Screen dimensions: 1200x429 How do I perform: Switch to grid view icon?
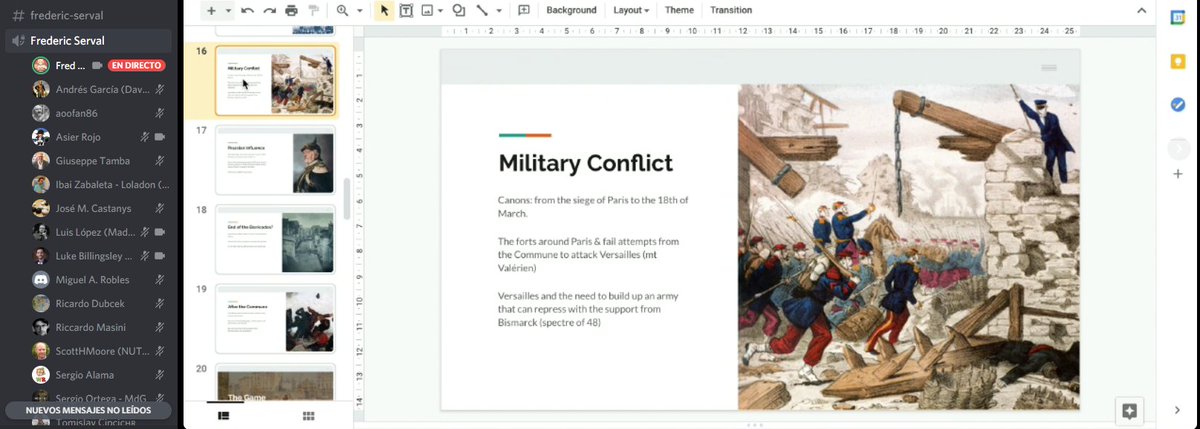point(308,415)
